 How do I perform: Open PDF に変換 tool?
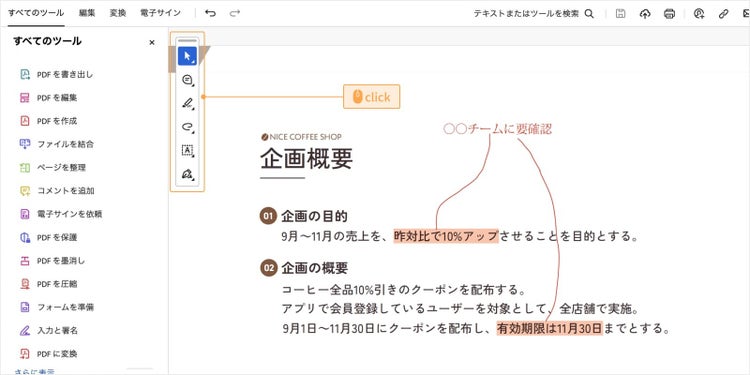48,354
